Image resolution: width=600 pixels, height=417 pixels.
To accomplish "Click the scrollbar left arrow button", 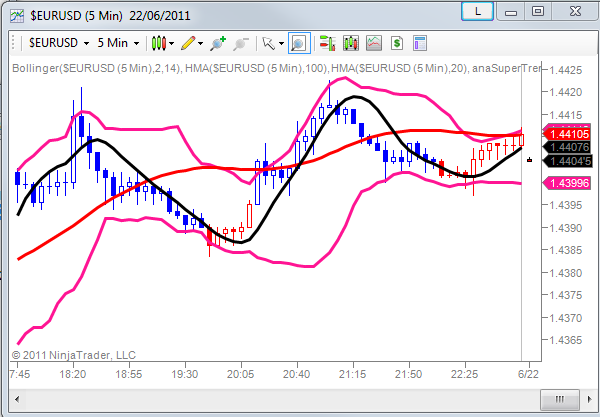I will pos(17,399).
